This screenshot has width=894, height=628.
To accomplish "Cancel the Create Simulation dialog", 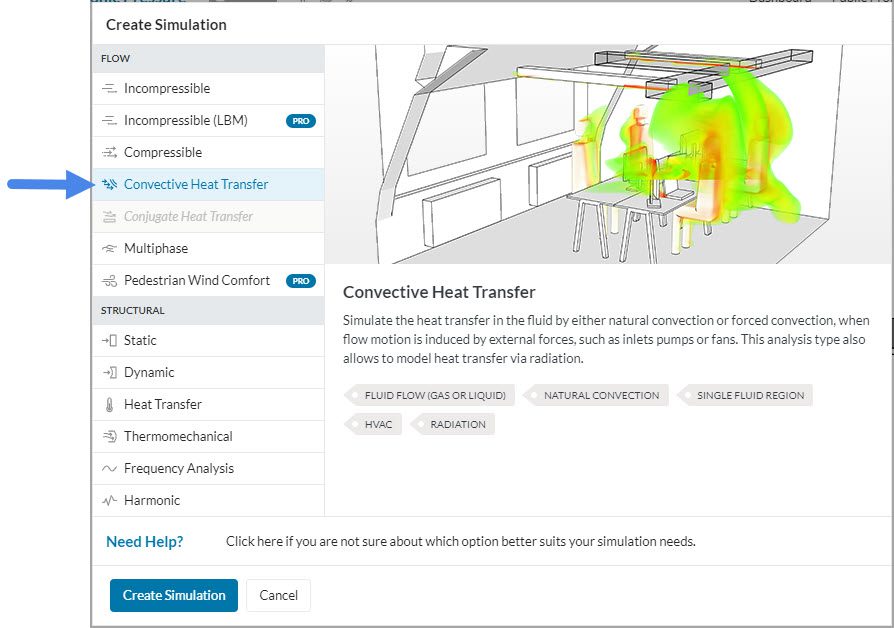I will (x=278, y=595).
